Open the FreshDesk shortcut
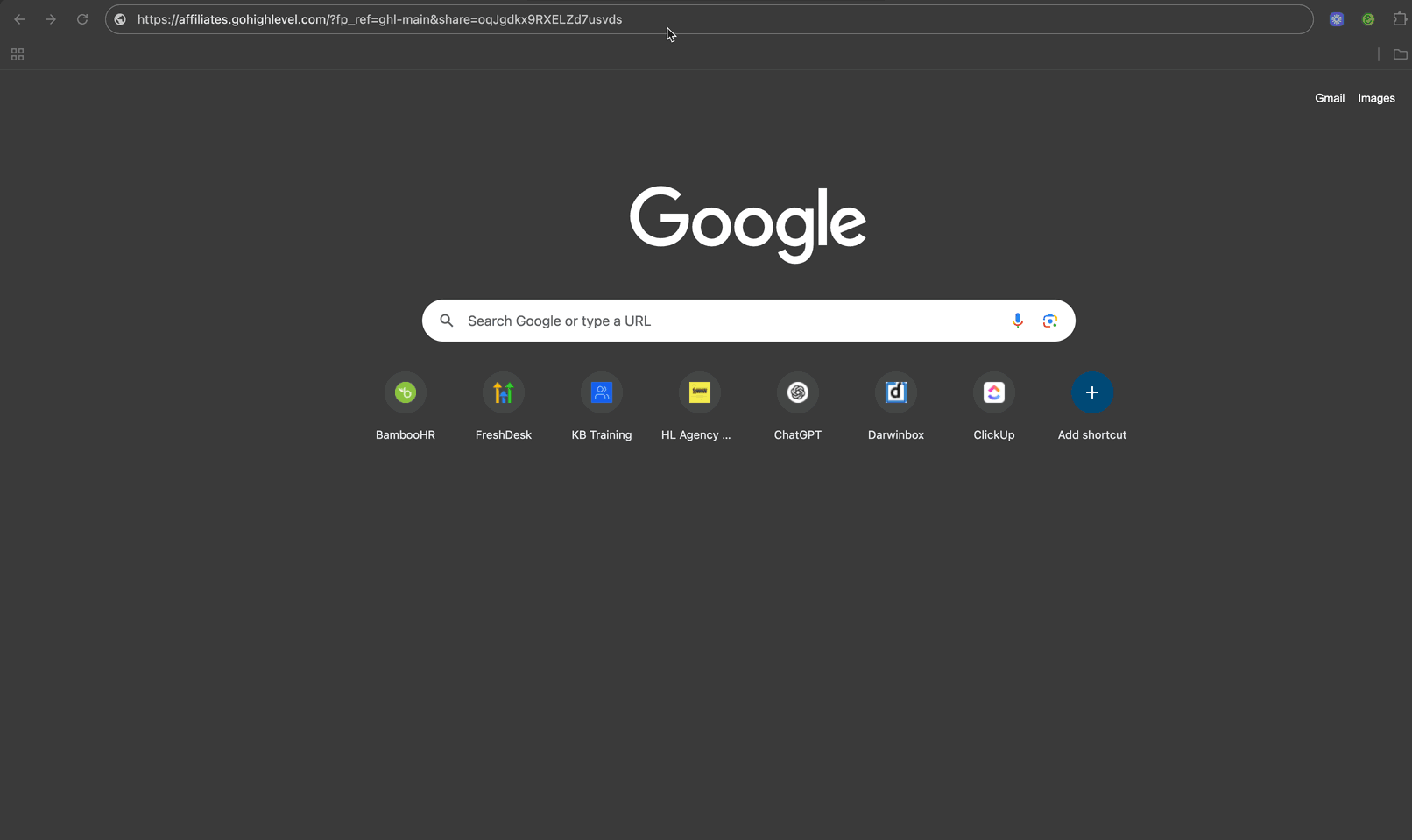Screen dimensions: 1412x840 pos(503,392)
